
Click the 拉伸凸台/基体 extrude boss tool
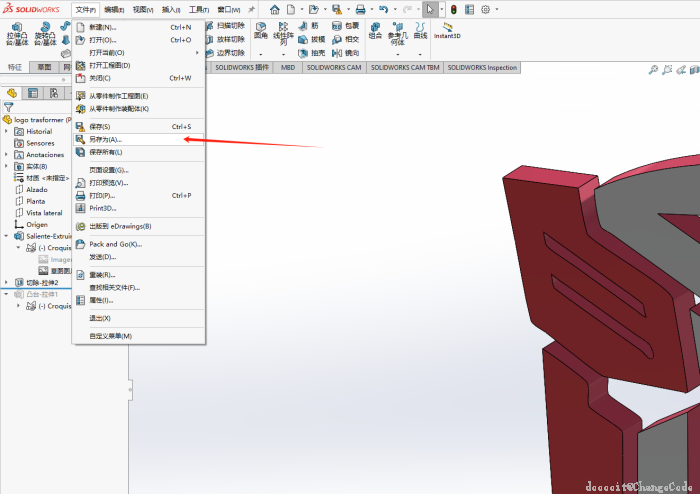16,32
